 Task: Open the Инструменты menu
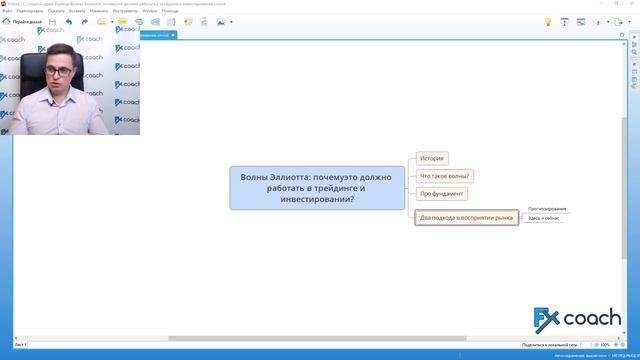(125, 11)
